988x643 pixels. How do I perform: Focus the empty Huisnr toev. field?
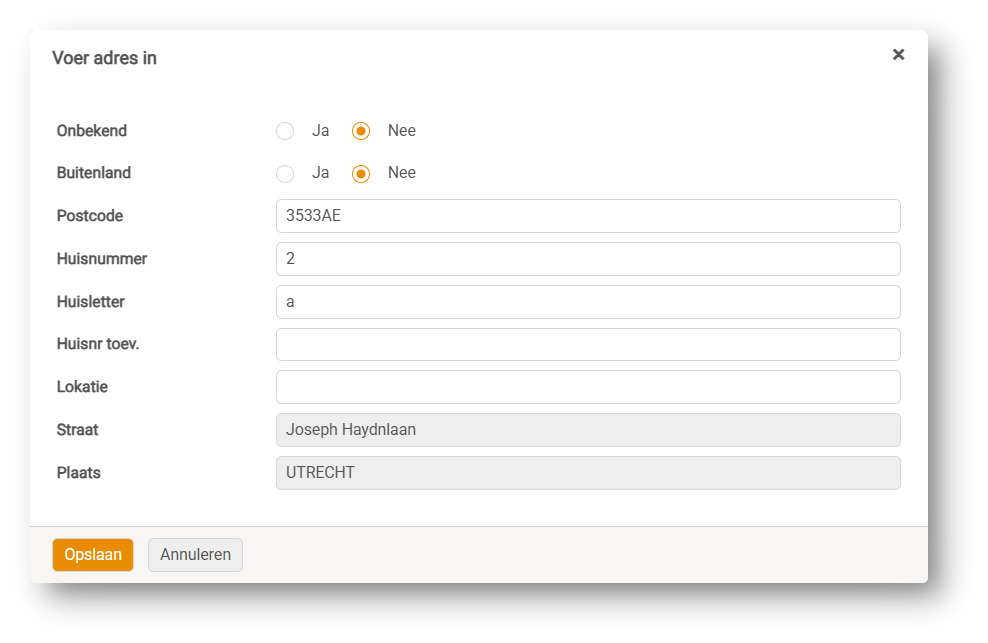pos(588,344)
